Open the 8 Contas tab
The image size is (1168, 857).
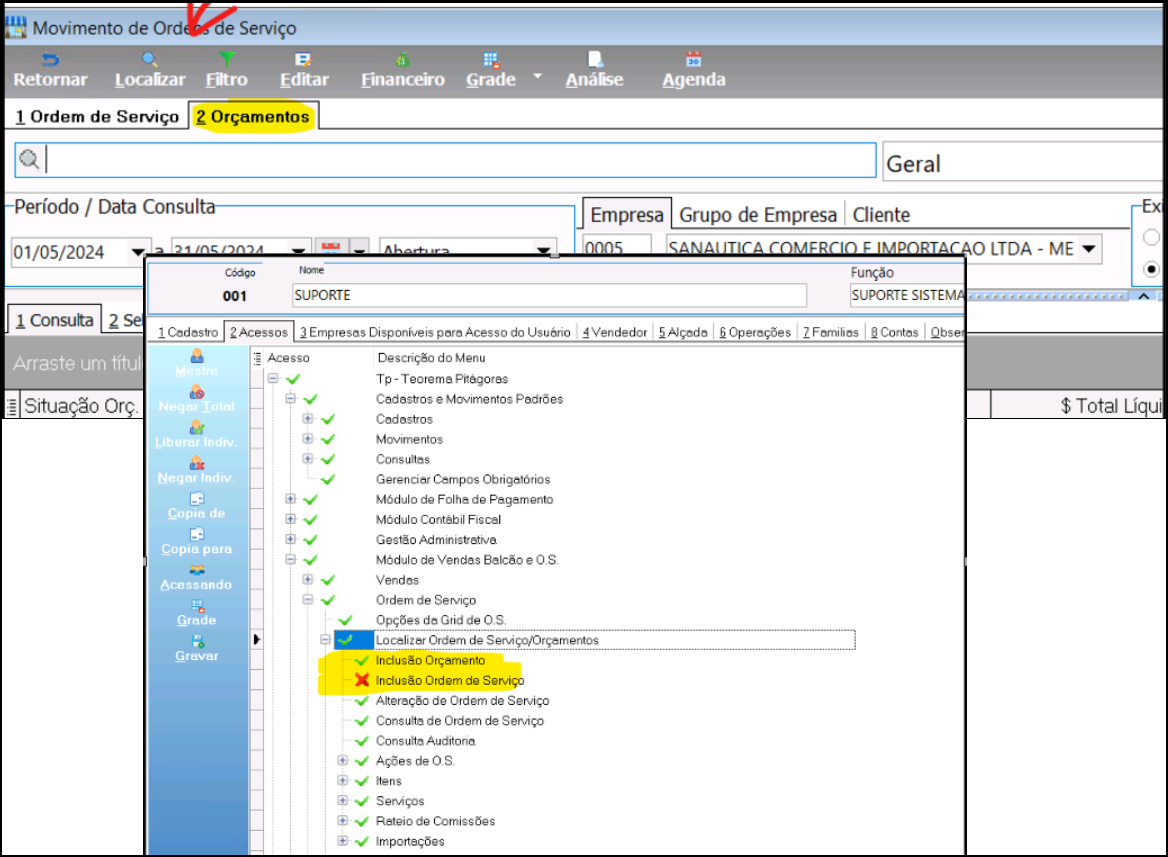click(x=895, y=332)
